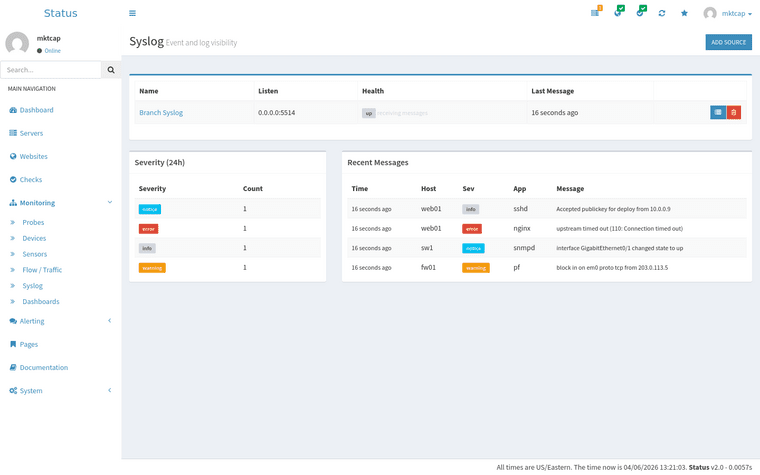Open Probes under Monitoring
The height and width of the screenshot is (475, 760).
[x=33, y=222]
